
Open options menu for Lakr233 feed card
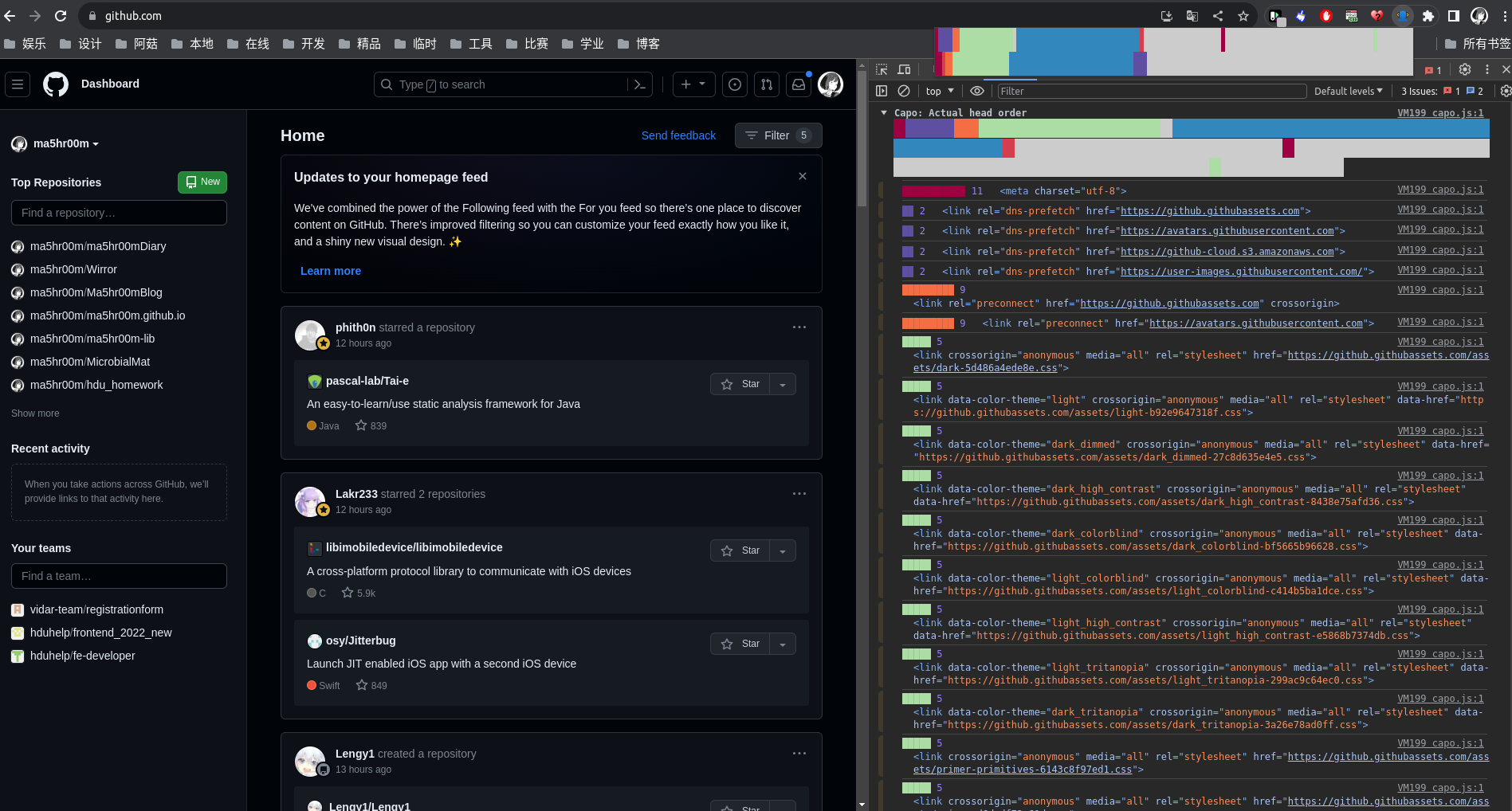799,494
